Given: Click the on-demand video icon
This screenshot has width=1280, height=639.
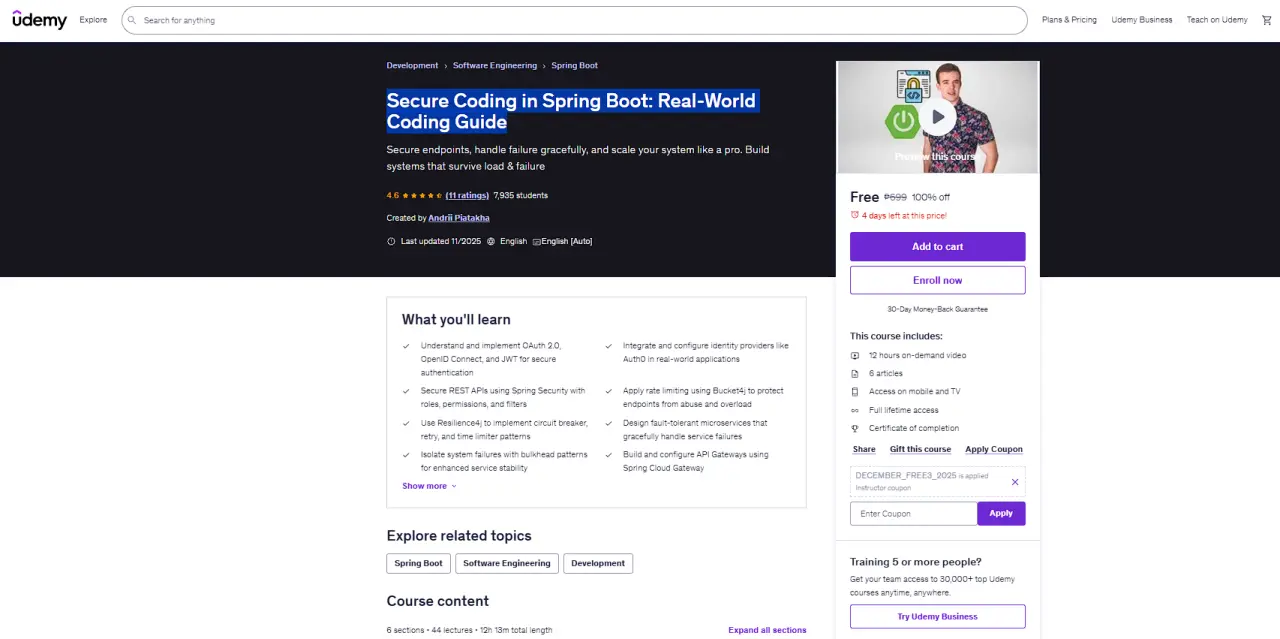Looking at the screenshot, I should tap(855, 356).
